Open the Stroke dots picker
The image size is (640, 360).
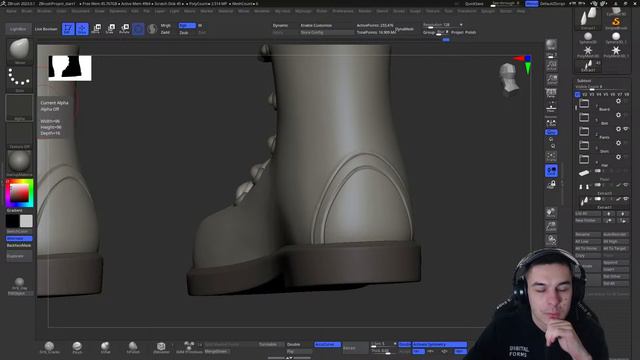(x=19, y=79)
